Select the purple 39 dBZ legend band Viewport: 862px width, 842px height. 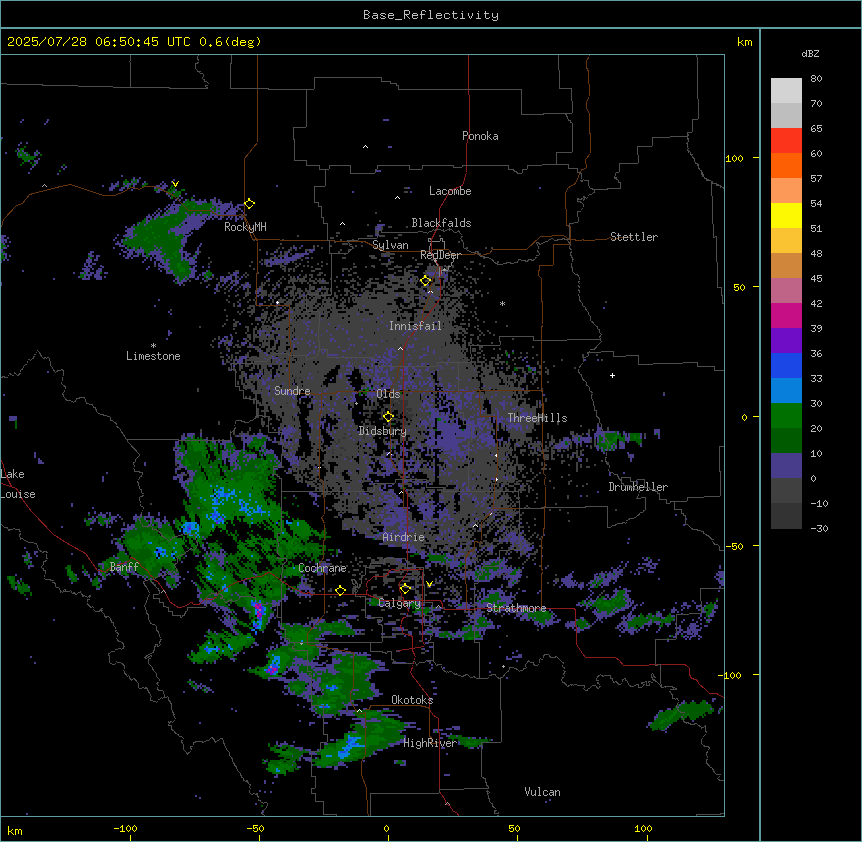pos(786,340)
